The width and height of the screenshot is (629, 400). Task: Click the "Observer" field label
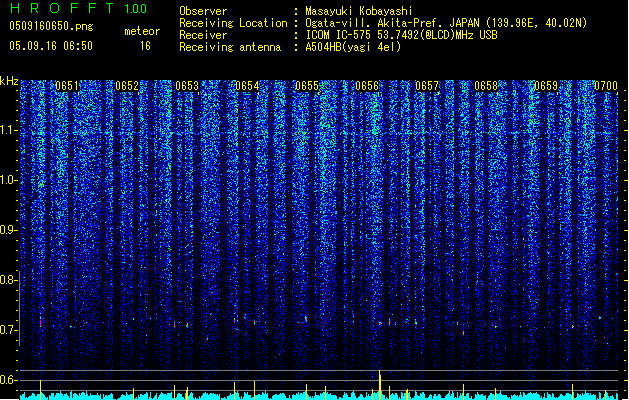pyautogui.click(x=203, y=11)
